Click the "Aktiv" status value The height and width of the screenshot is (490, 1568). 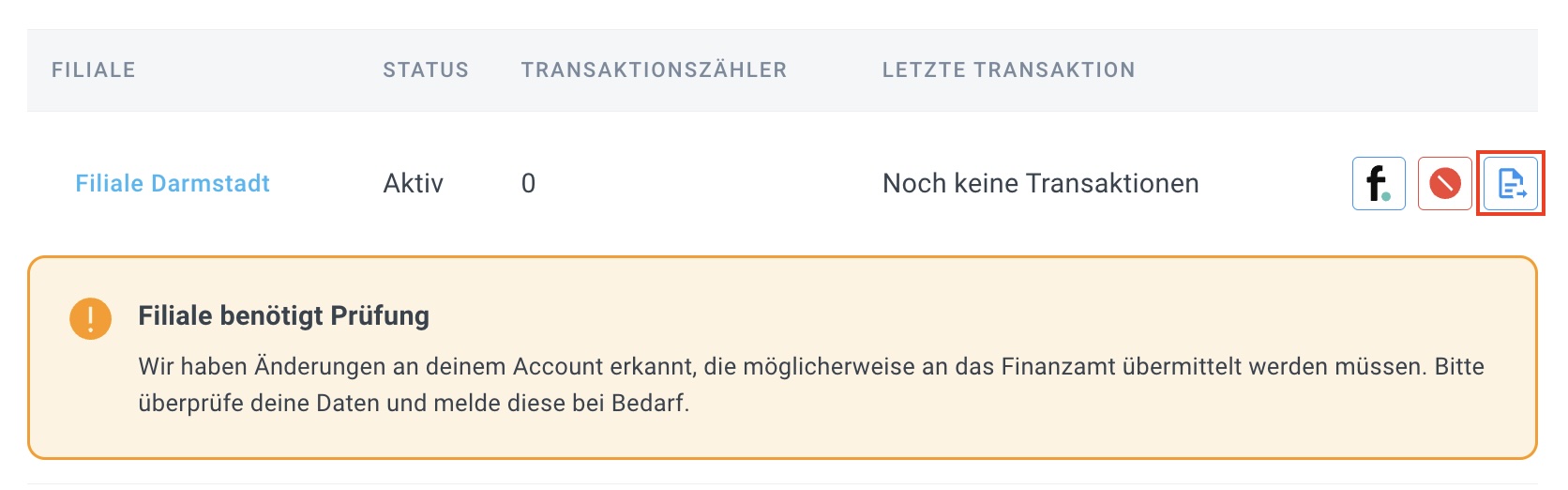(414, 183)
